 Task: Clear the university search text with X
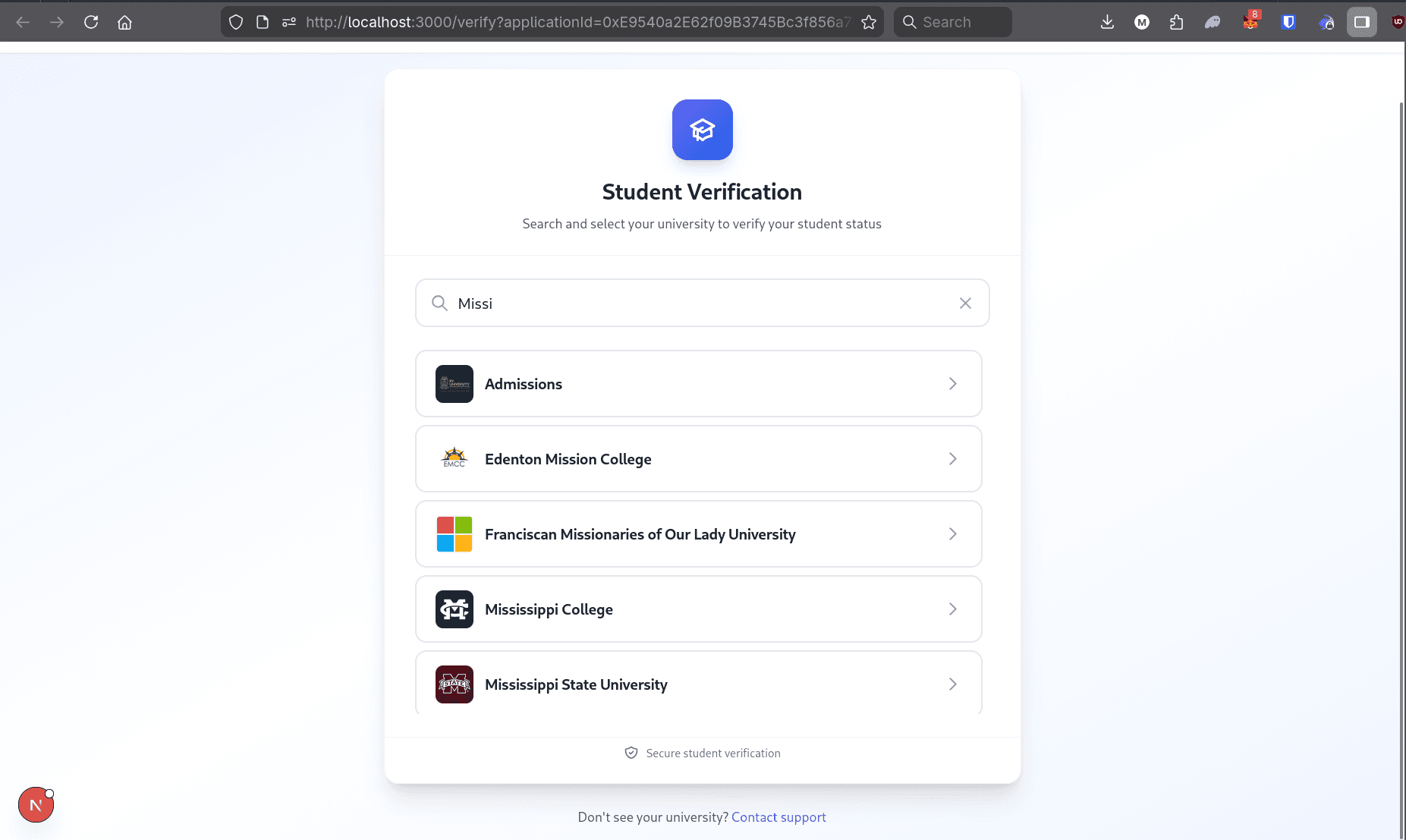pyautogui.click(x=965, y=304)
